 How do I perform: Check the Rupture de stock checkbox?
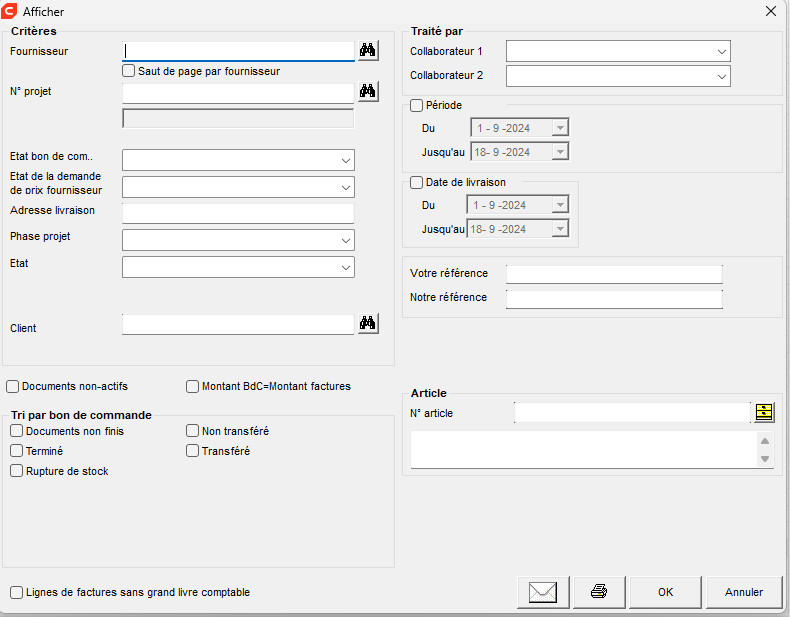pos(17,471)
